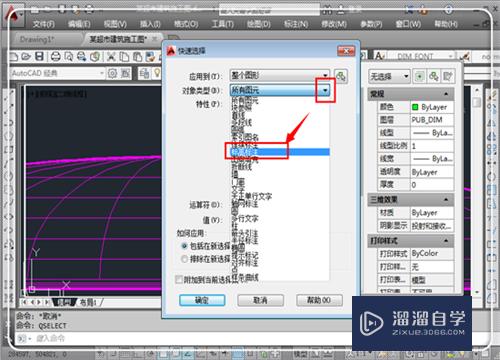Click the Paste clipboard toolbar icon
500x360 pixels.
point(137,57)
